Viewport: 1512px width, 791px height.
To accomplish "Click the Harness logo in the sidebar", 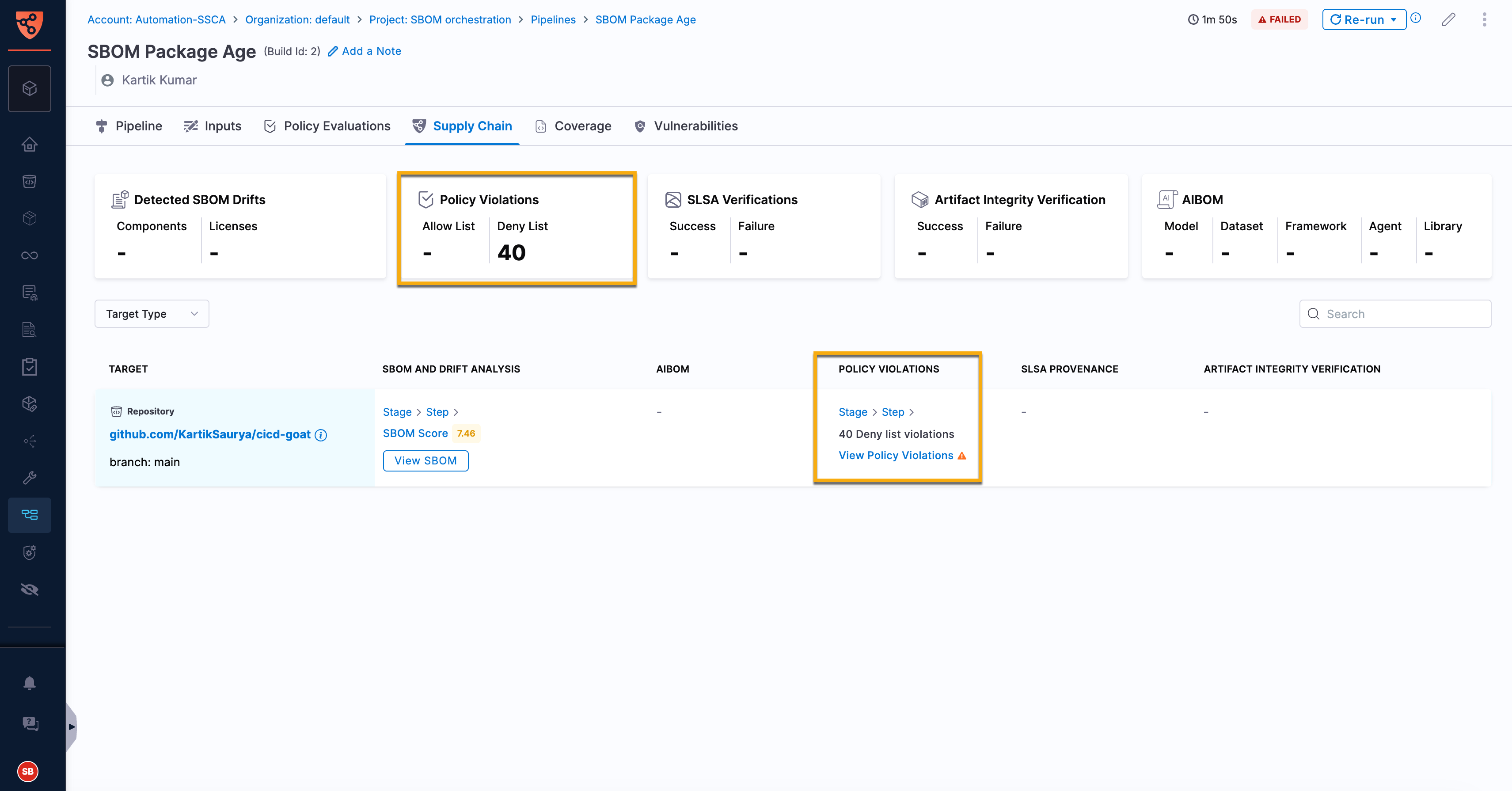I will 29,25.
